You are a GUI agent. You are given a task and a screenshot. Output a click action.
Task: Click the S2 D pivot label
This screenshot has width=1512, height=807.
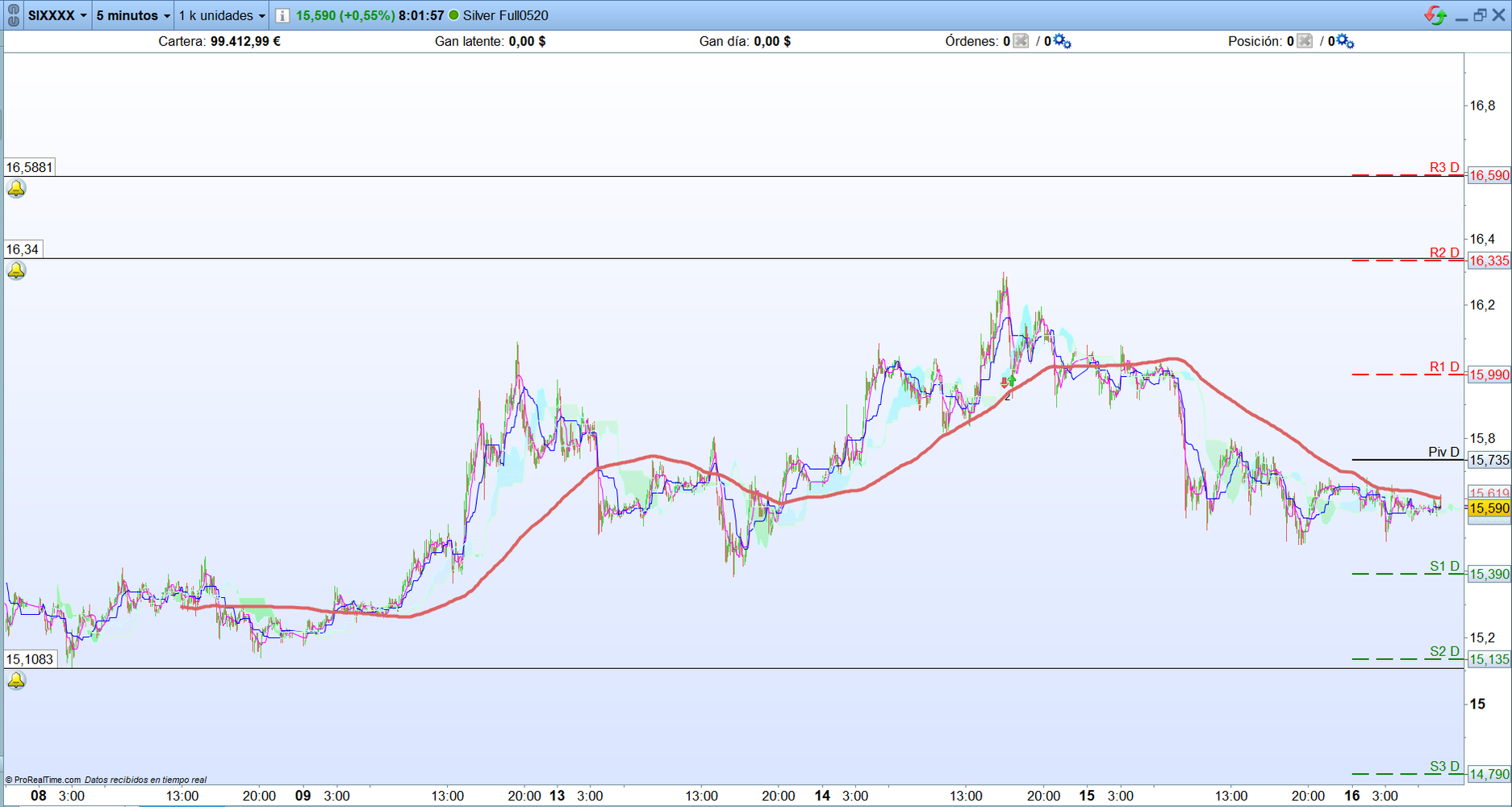click(1444, 652)
